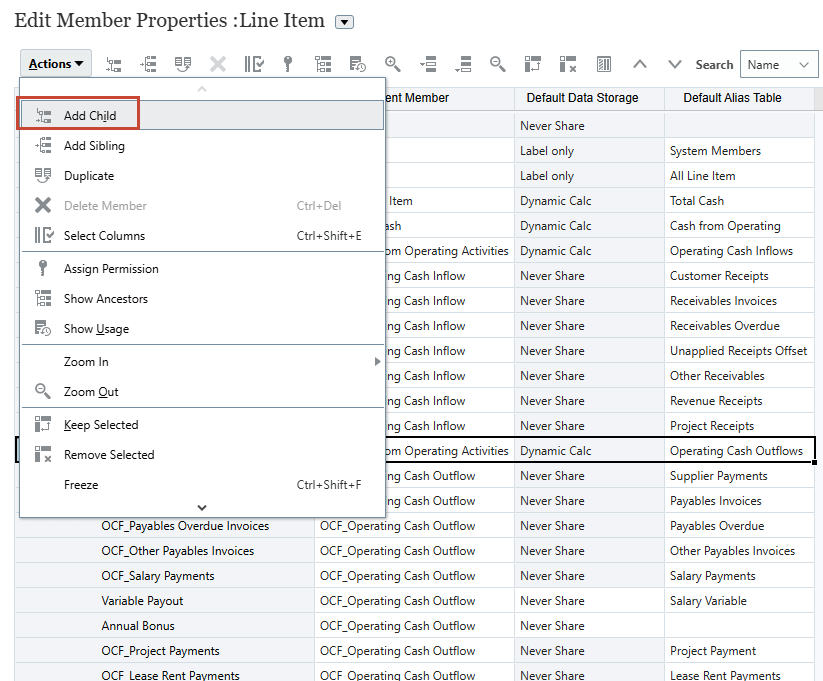Click the menu's upward scroll chevron
The image size is (823, 681).
pos(202,89)
